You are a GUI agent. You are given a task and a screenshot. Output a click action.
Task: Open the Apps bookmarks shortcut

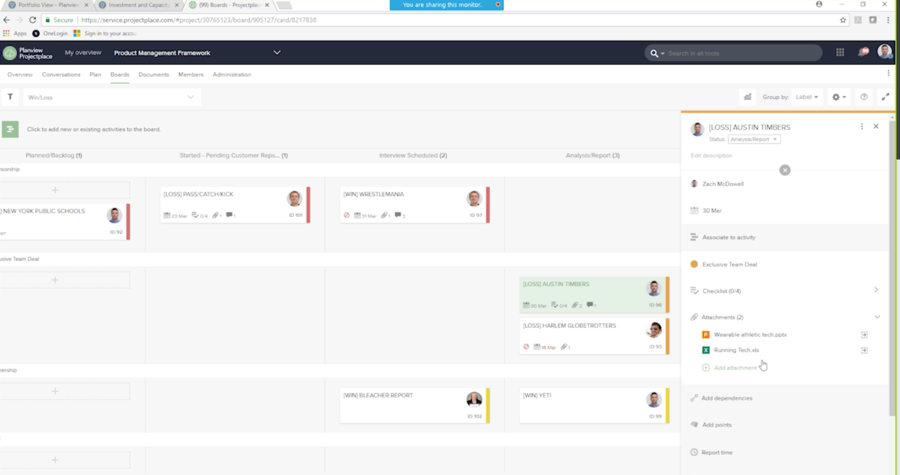point(15,33)
